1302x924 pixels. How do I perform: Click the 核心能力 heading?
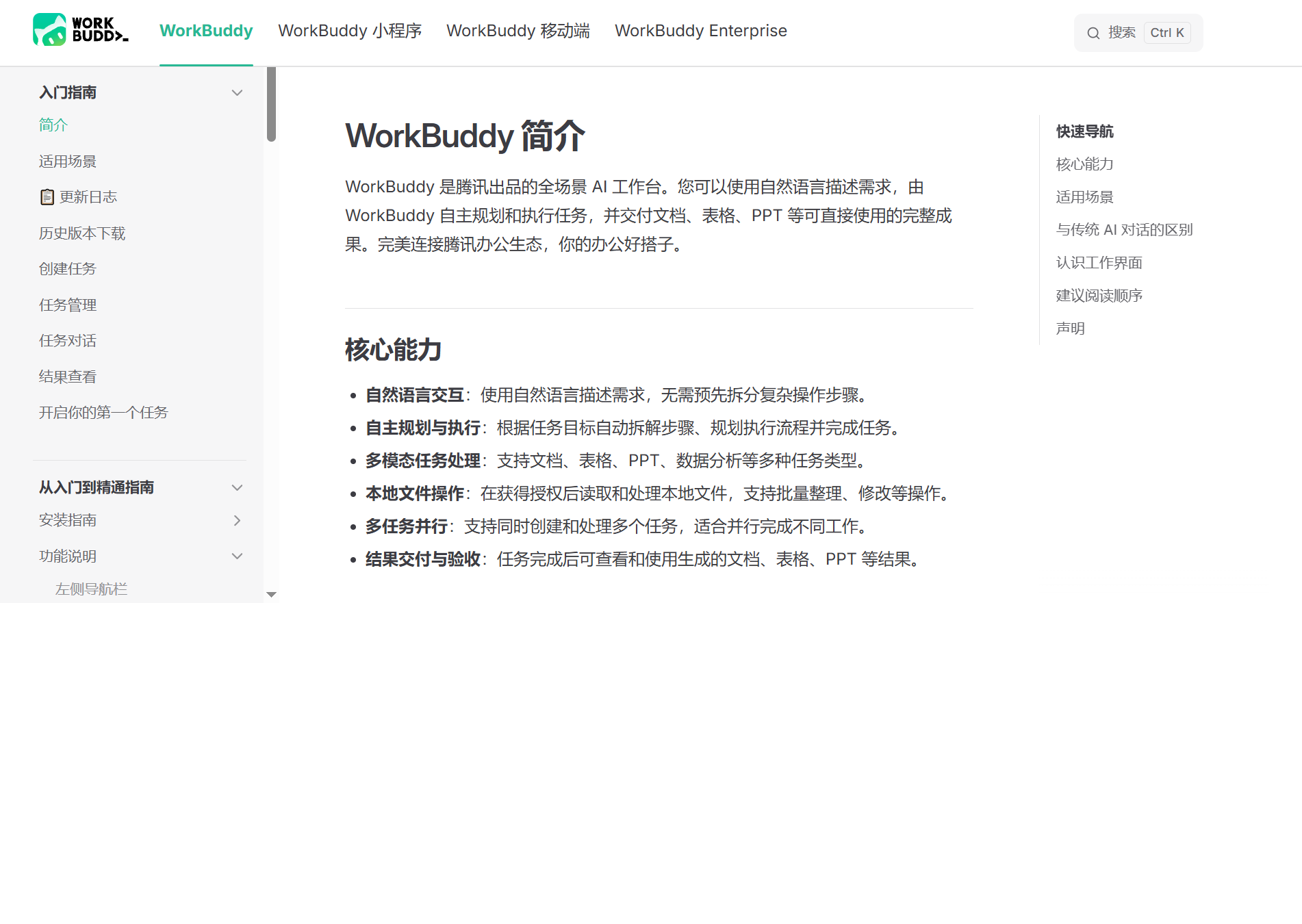(x=394, y=350)
